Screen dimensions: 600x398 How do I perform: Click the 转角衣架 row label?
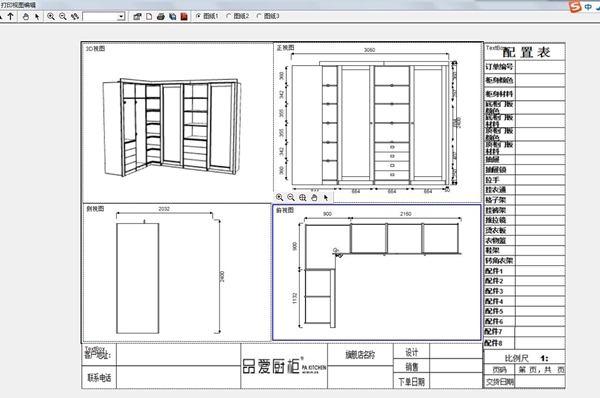[x=499, y=261]
